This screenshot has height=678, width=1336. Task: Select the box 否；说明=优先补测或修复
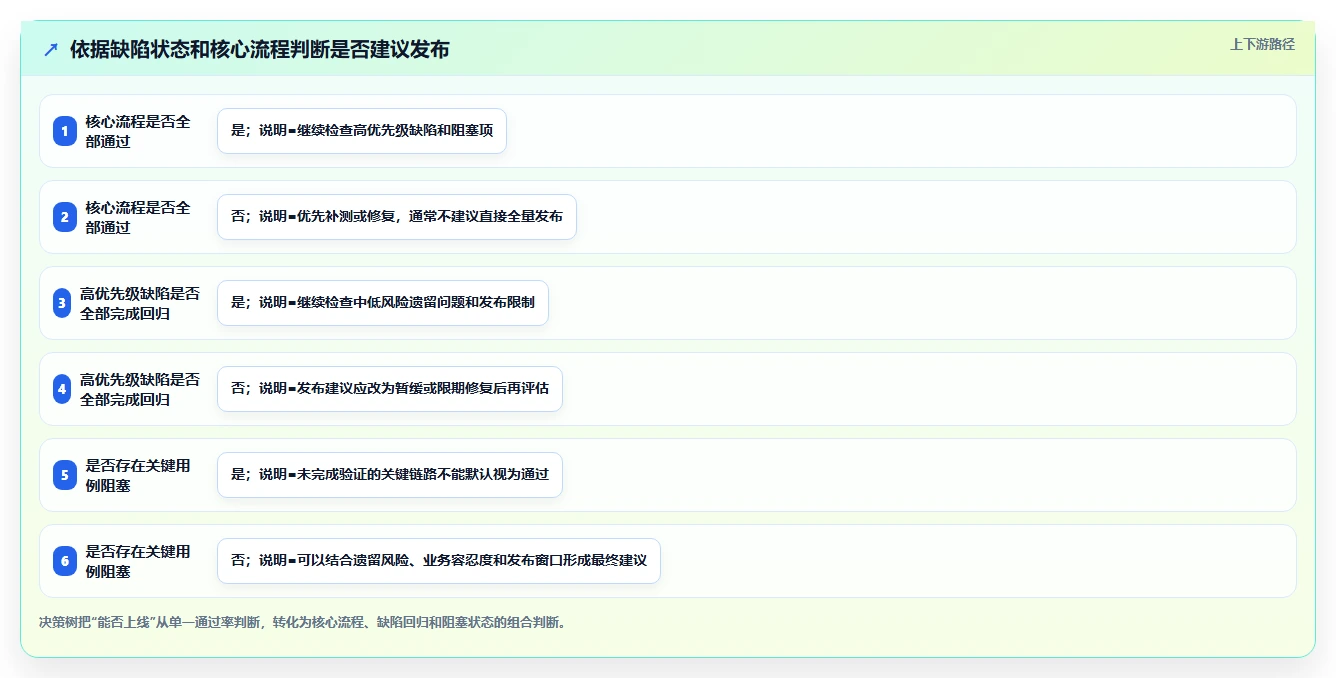tap(397, 217)
